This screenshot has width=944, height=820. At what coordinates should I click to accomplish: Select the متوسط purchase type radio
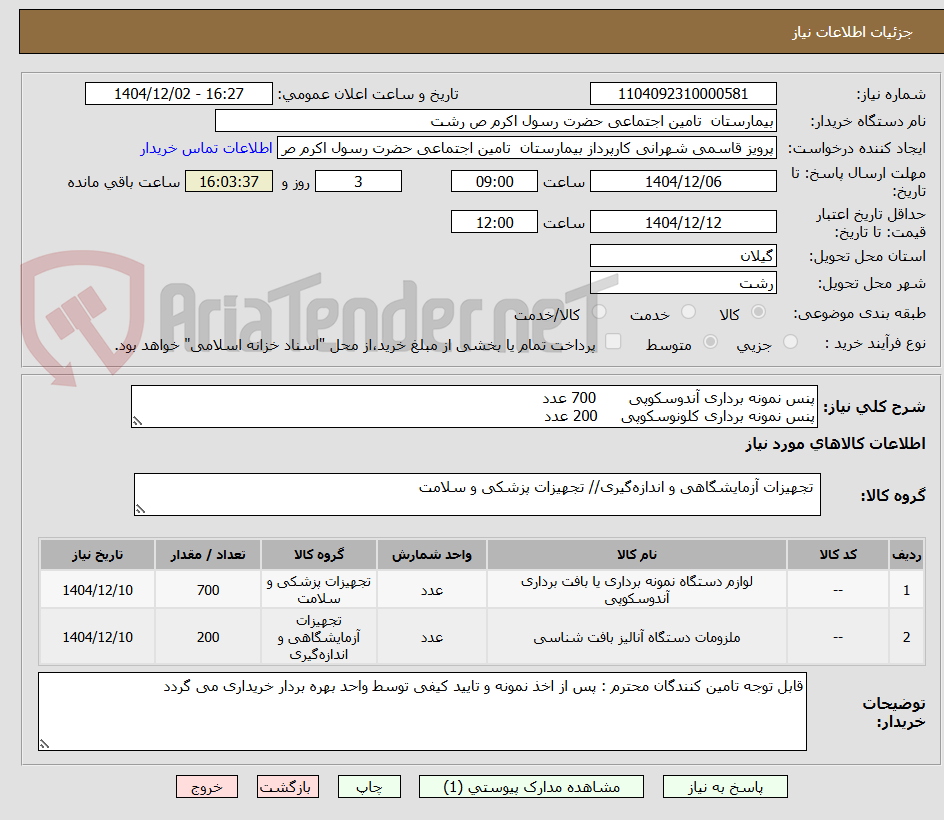point(710,342)
